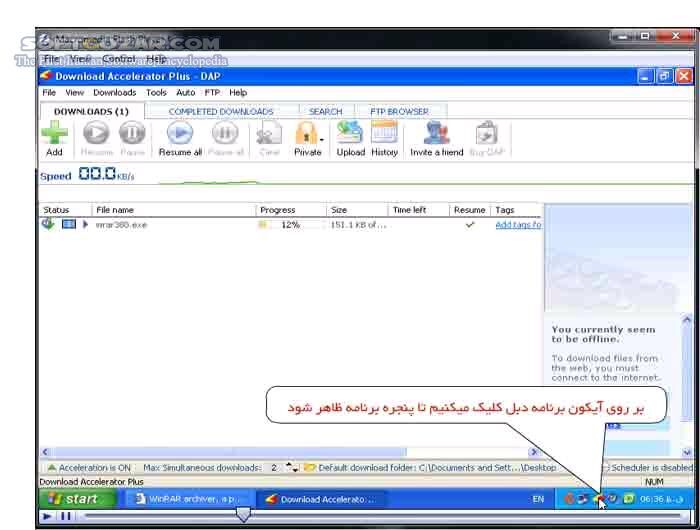The height and width of the screenshot is (530, 700).
Task: Sort by the File name column header
Action: click(x=174, y=210)
